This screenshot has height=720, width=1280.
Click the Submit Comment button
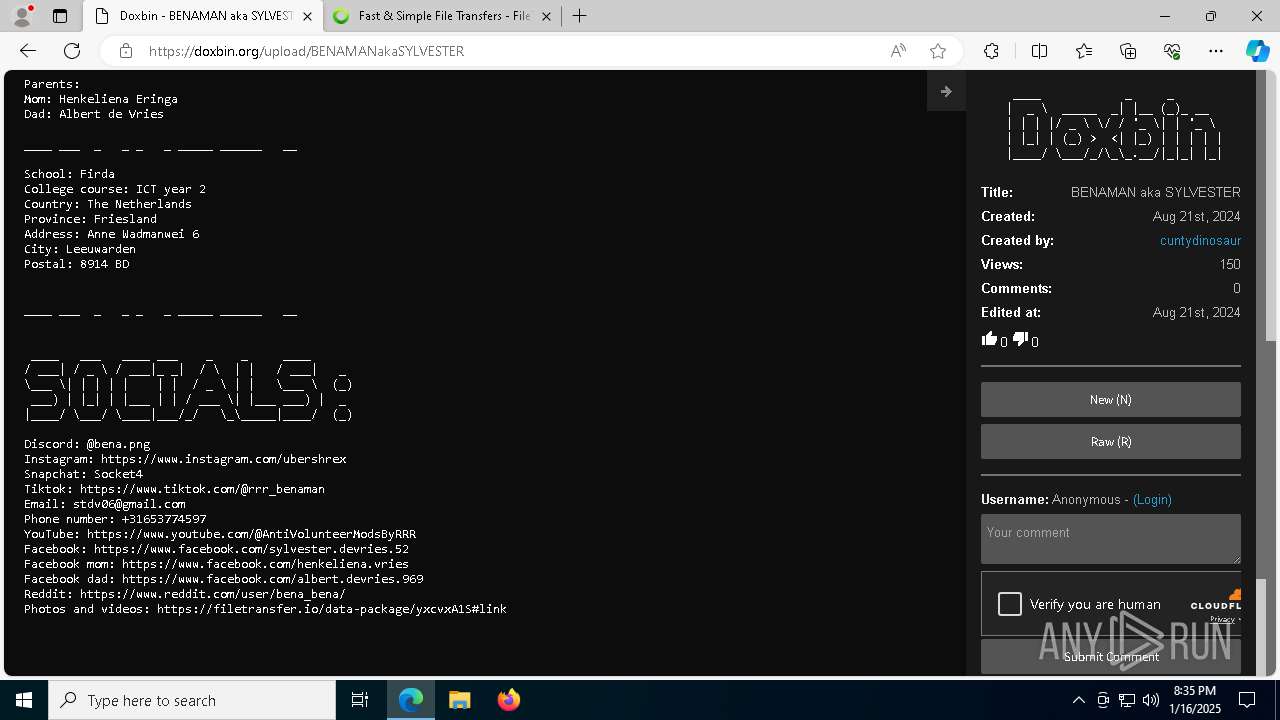pyautogui.click(x=1111, y=657)
